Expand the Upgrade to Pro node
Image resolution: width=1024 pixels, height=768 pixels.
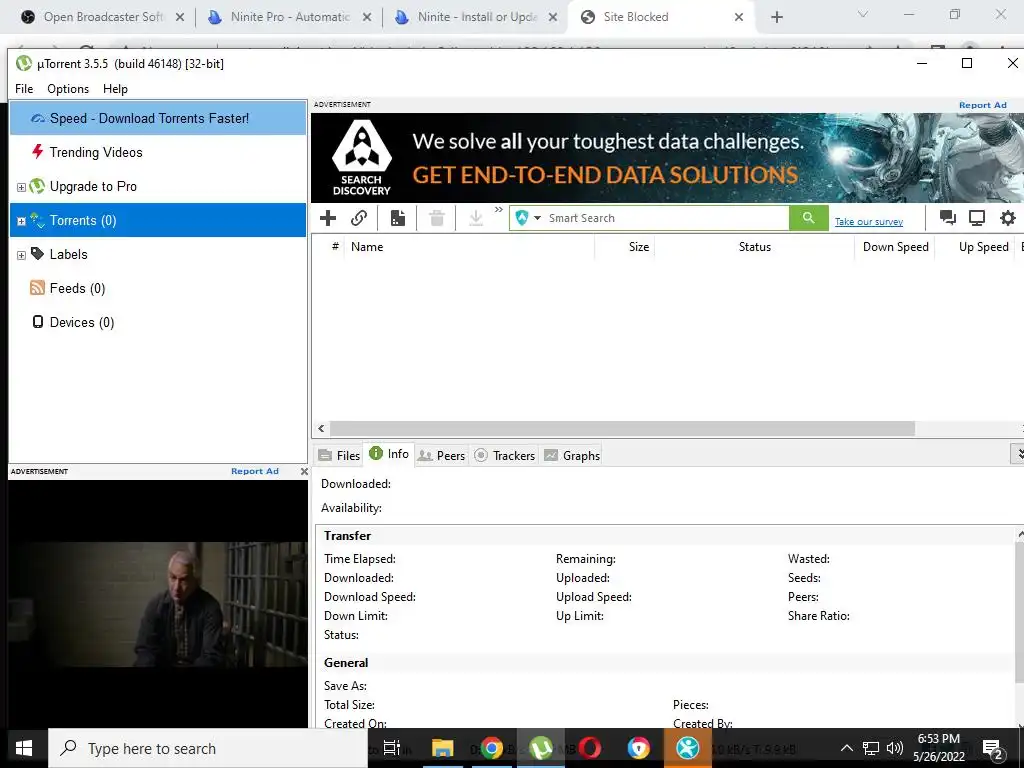tap(21, 187)
